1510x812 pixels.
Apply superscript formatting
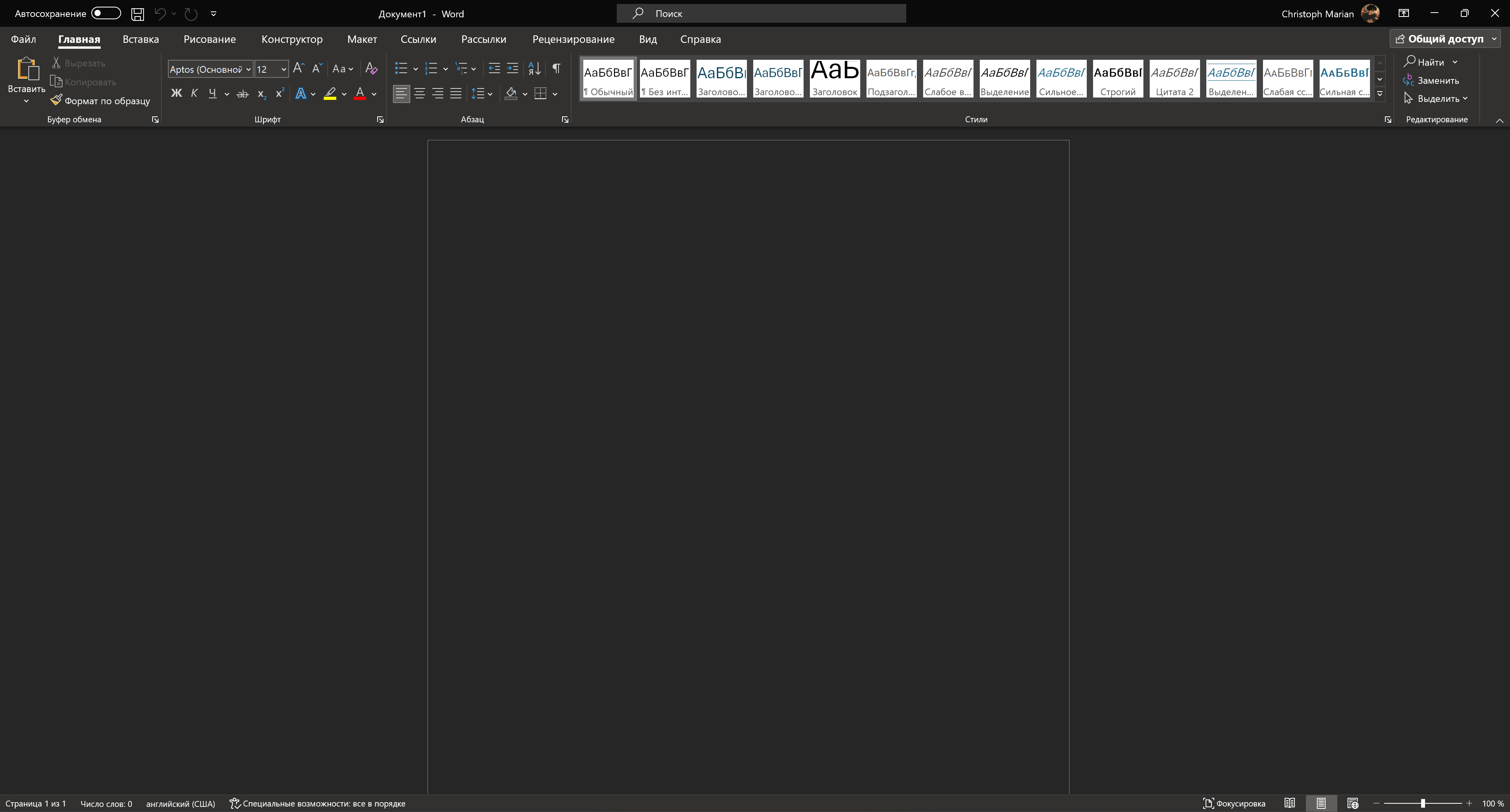tap(280, 93)
